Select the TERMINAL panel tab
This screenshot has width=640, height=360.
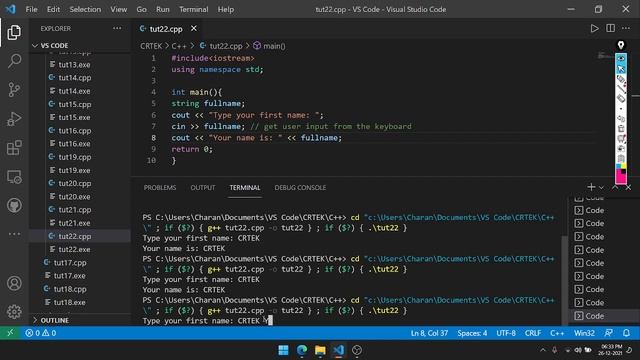(x=244, y=187)
